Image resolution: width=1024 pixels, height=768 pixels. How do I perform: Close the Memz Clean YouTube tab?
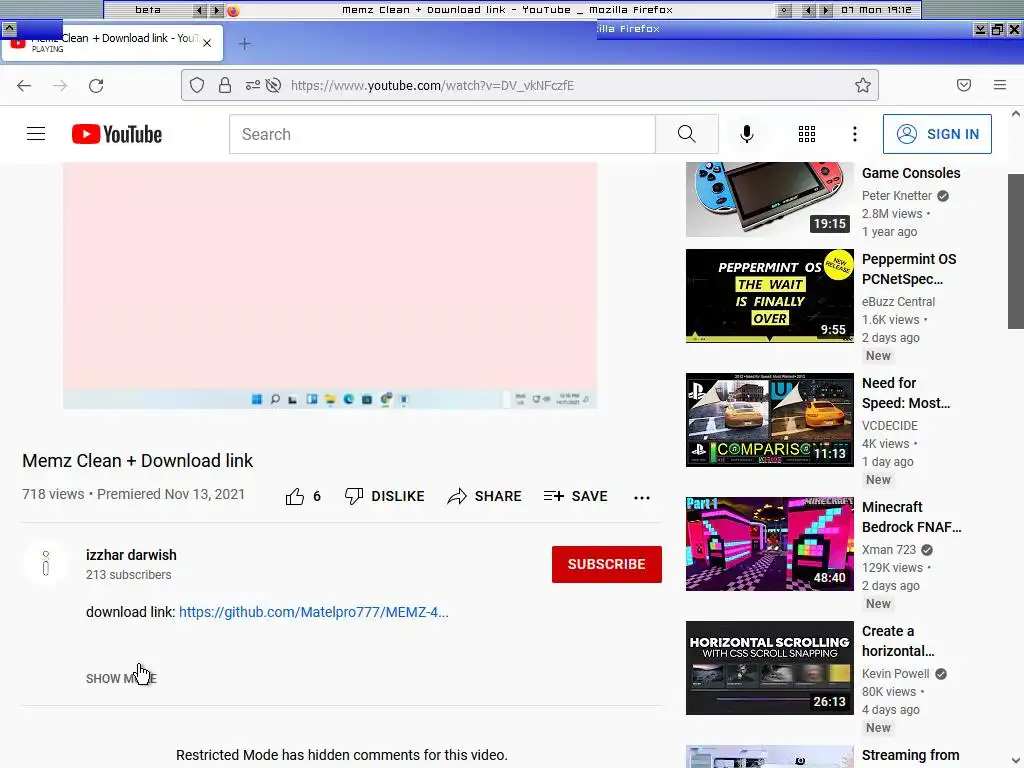tap(207, 43)
